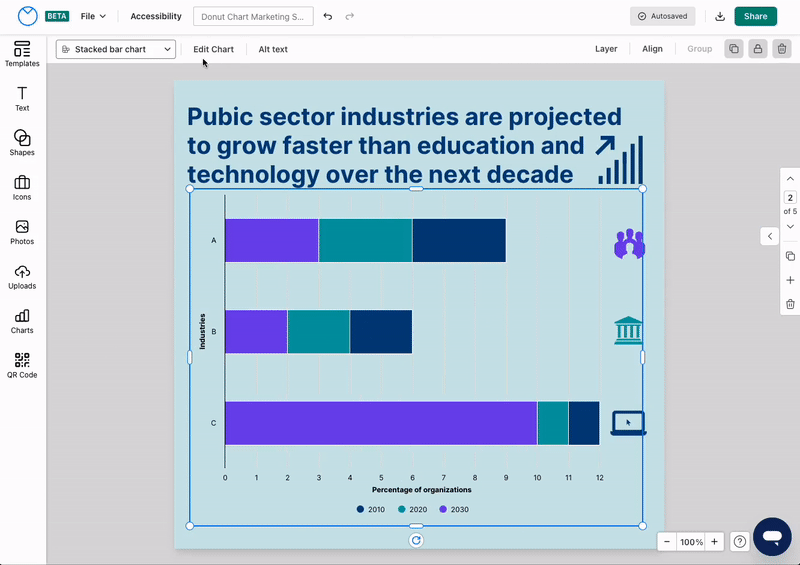Click the undo arrow
The image size is (800, 565).
pos(328,17)
